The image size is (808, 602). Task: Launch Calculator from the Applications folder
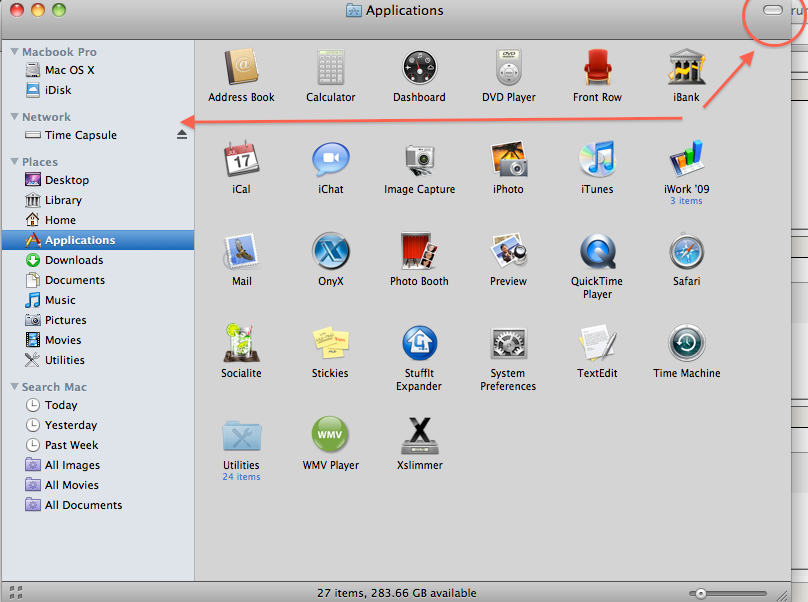point(330,67)
